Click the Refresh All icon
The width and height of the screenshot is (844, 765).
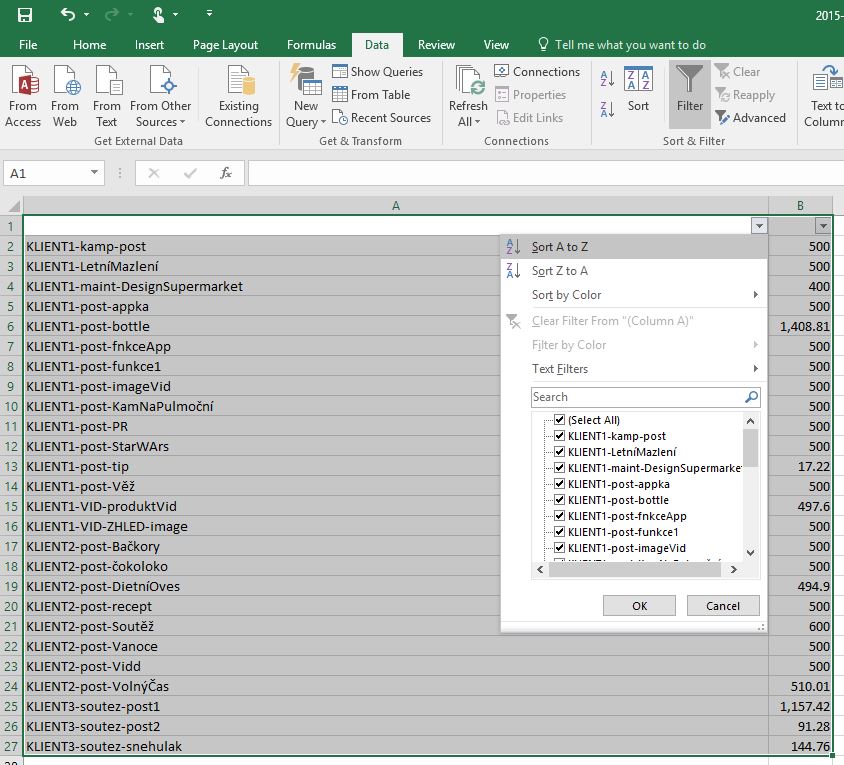pos(469,81)
